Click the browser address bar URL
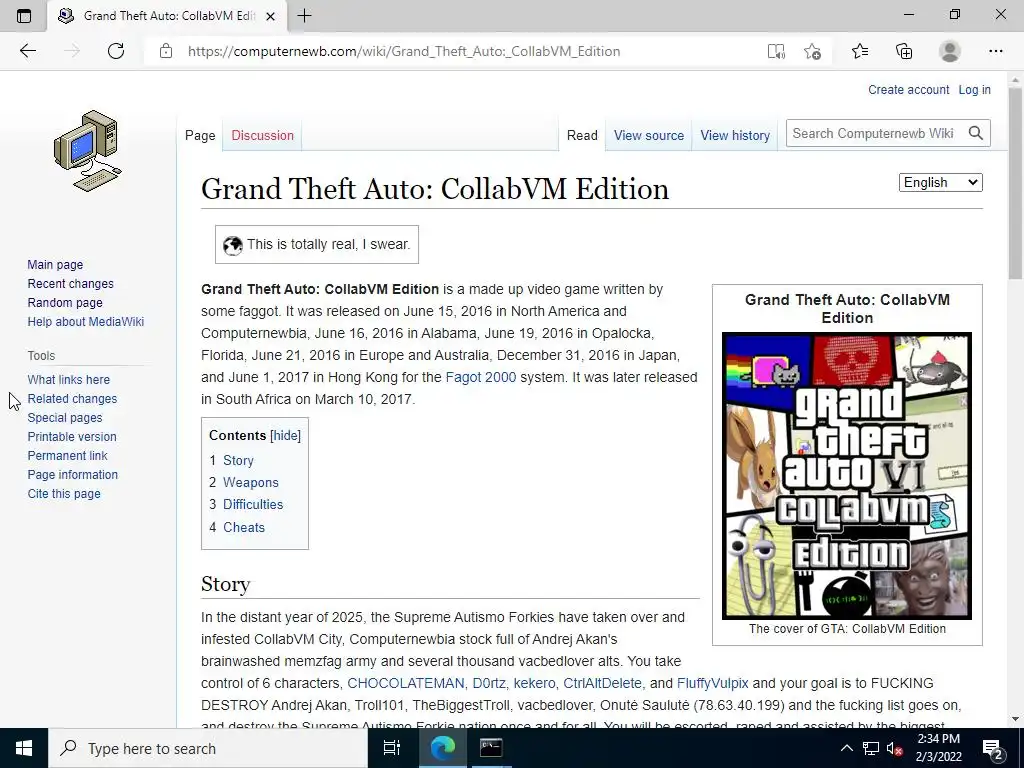Viewport: 1024px width, 768px height. point(404,51)
